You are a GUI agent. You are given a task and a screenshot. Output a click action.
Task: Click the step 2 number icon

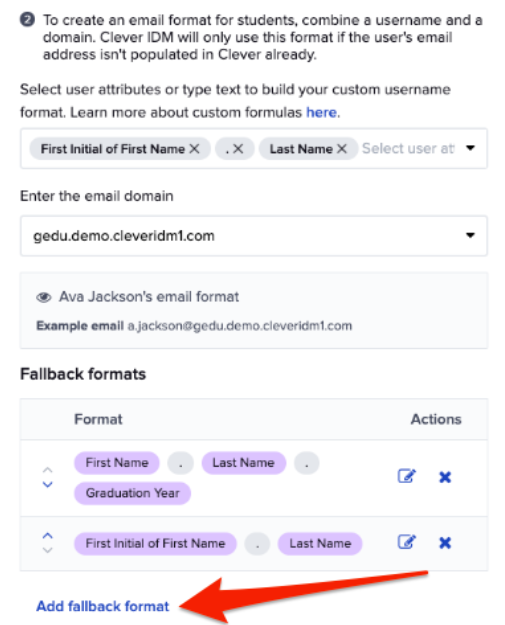pyautogui.click(x=27, y=20)
